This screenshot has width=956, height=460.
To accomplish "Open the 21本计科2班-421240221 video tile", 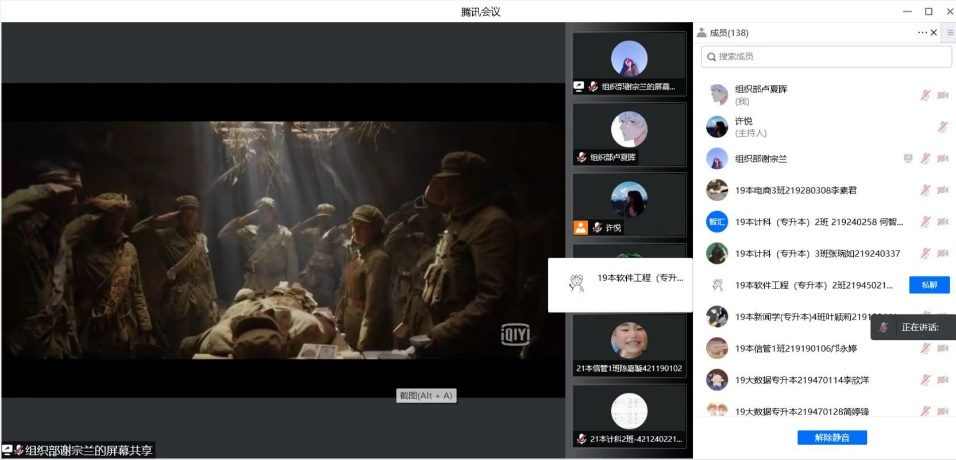I will (629, 415).
